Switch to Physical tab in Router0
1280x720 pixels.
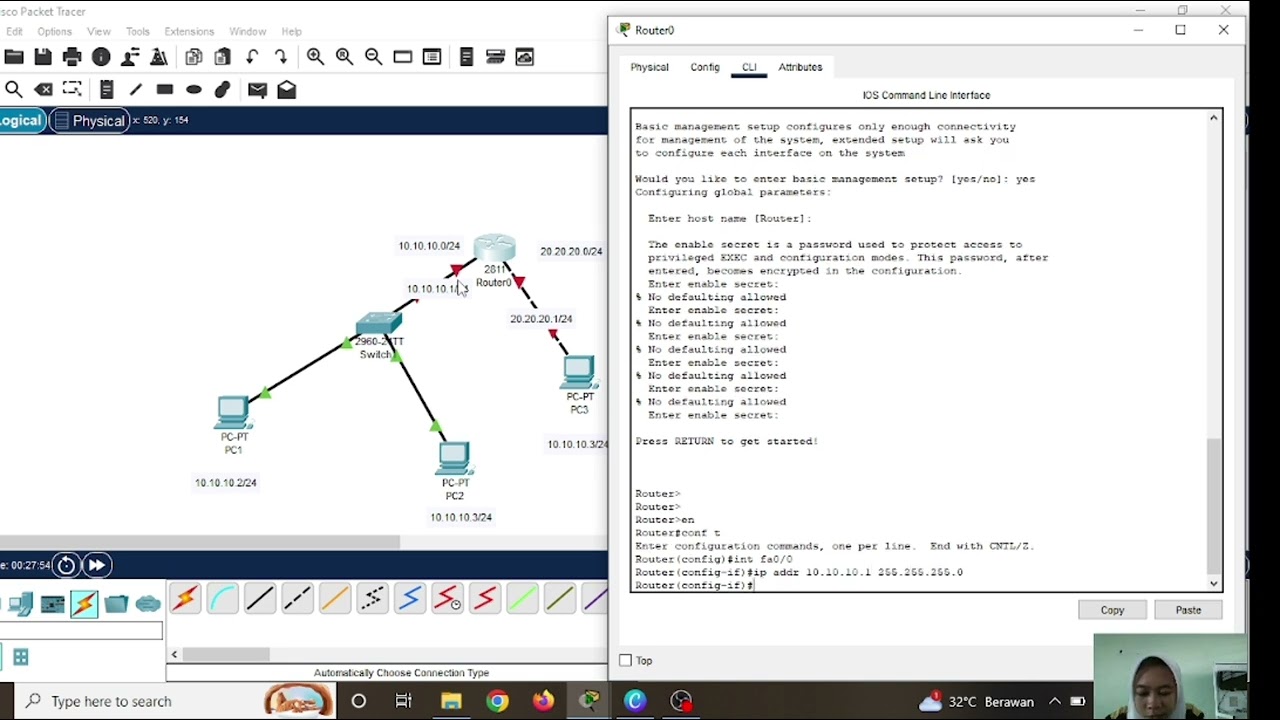(649, 67)
